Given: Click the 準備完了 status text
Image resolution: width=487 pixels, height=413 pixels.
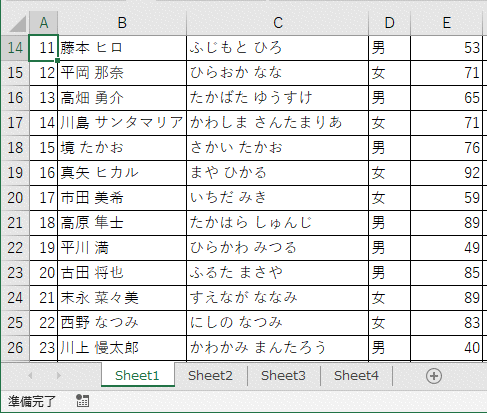Looking at the screenshot, I should (x=32, y=401).
